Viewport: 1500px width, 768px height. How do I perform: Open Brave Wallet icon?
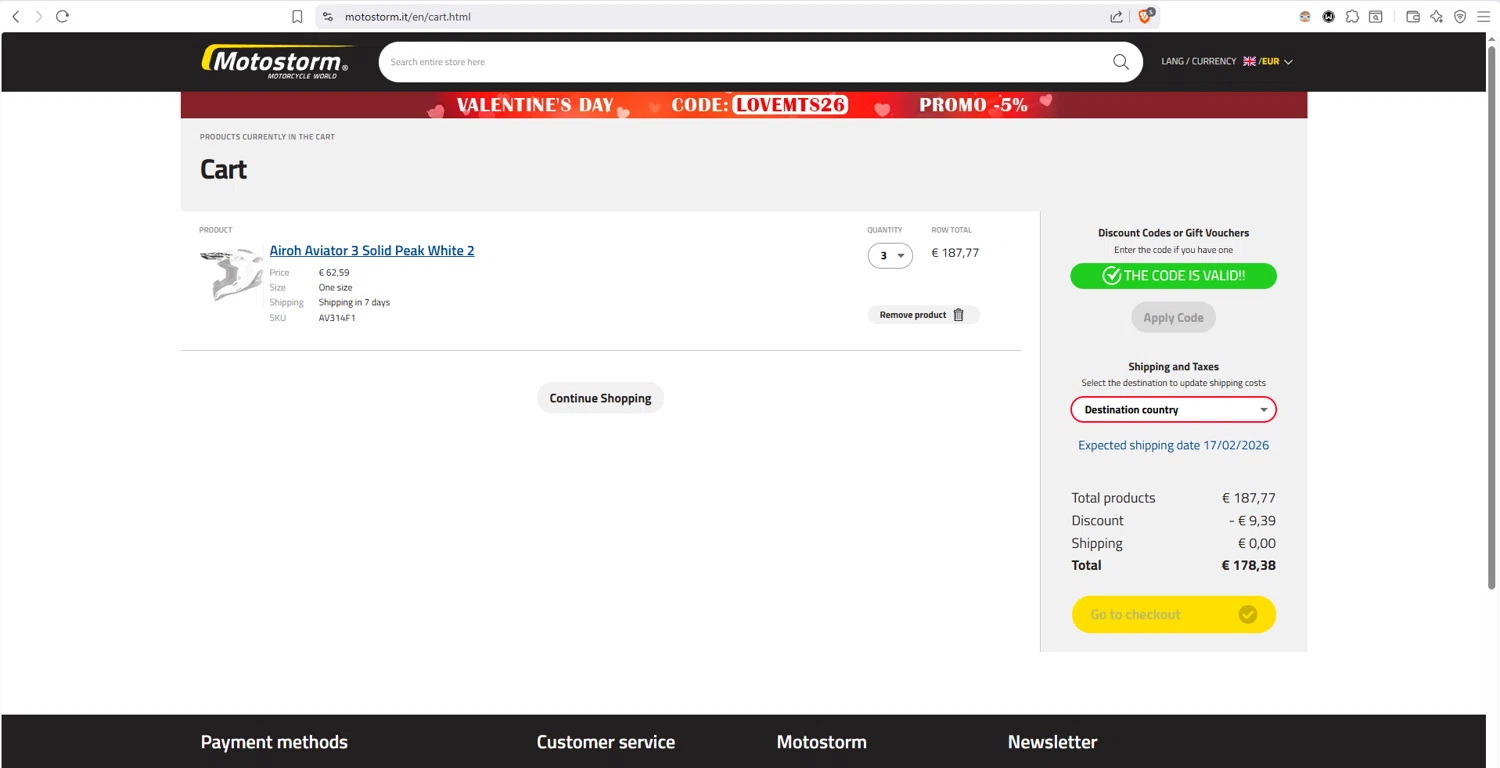1413,16
